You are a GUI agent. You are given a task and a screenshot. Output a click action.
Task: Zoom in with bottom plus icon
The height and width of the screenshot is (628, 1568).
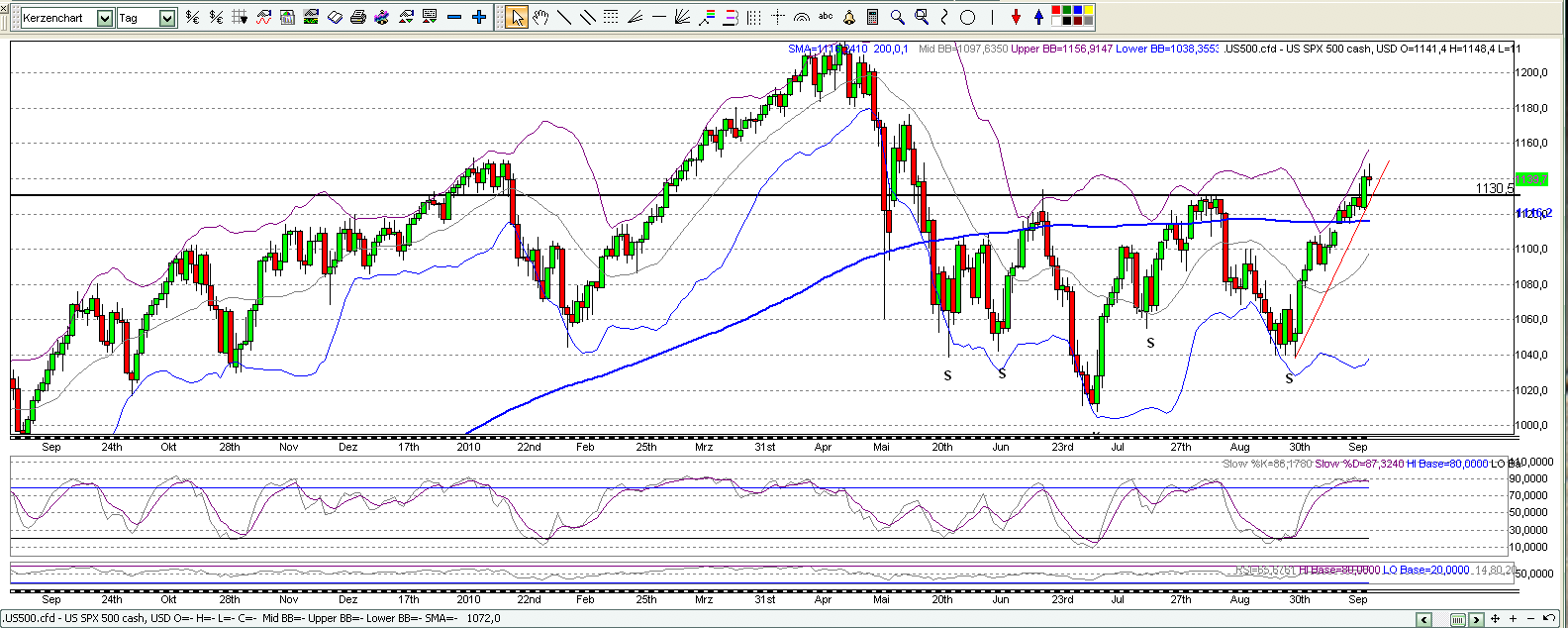coord(1513,619)
